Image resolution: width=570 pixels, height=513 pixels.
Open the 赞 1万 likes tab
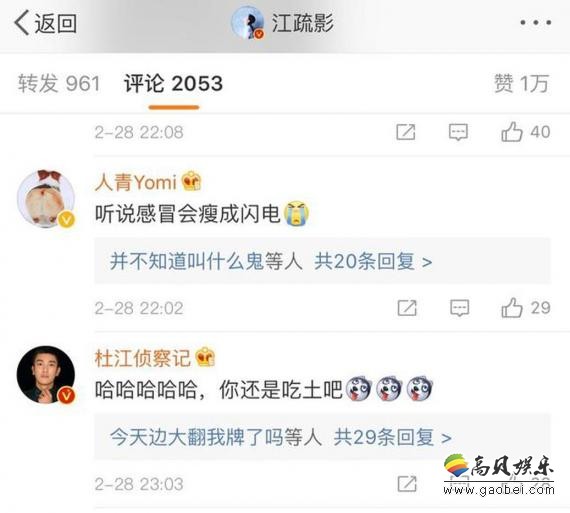click(521, 83)
